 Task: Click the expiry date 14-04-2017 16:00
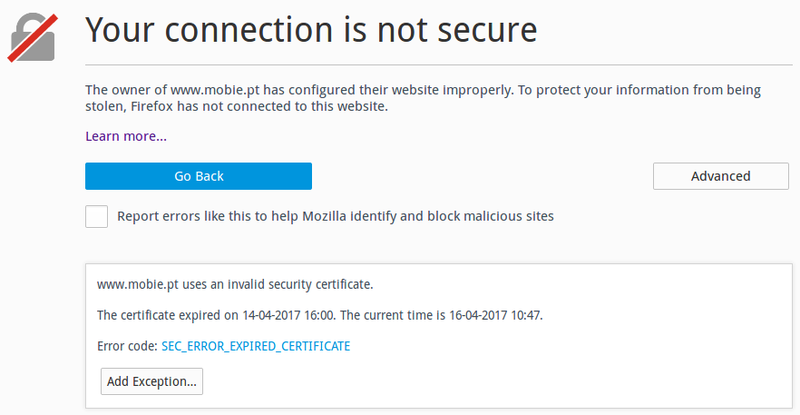(288, 315)
